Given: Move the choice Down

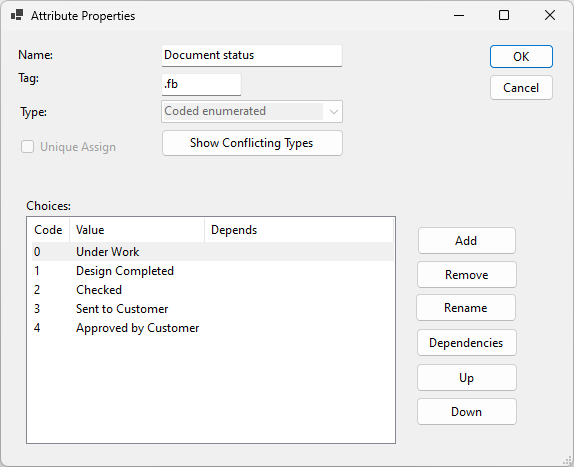Looking at the screenshot, I should pyautogui.click(x=466, y=412).
